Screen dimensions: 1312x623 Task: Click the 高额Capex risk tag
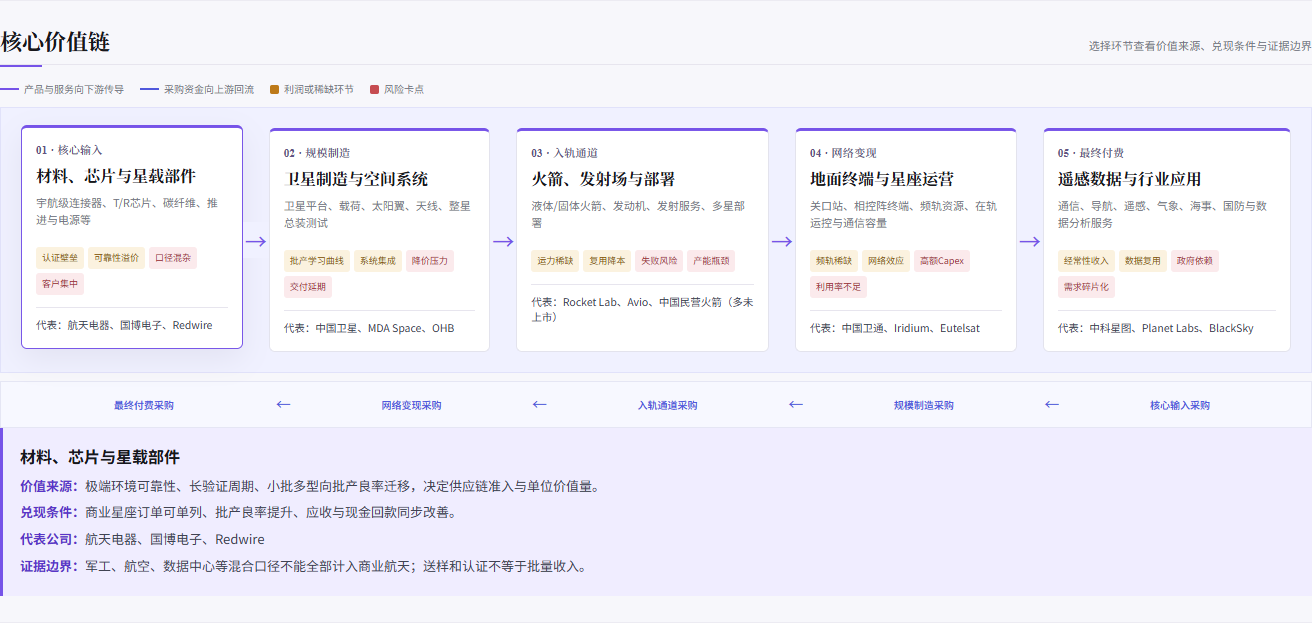pos(942,261)
